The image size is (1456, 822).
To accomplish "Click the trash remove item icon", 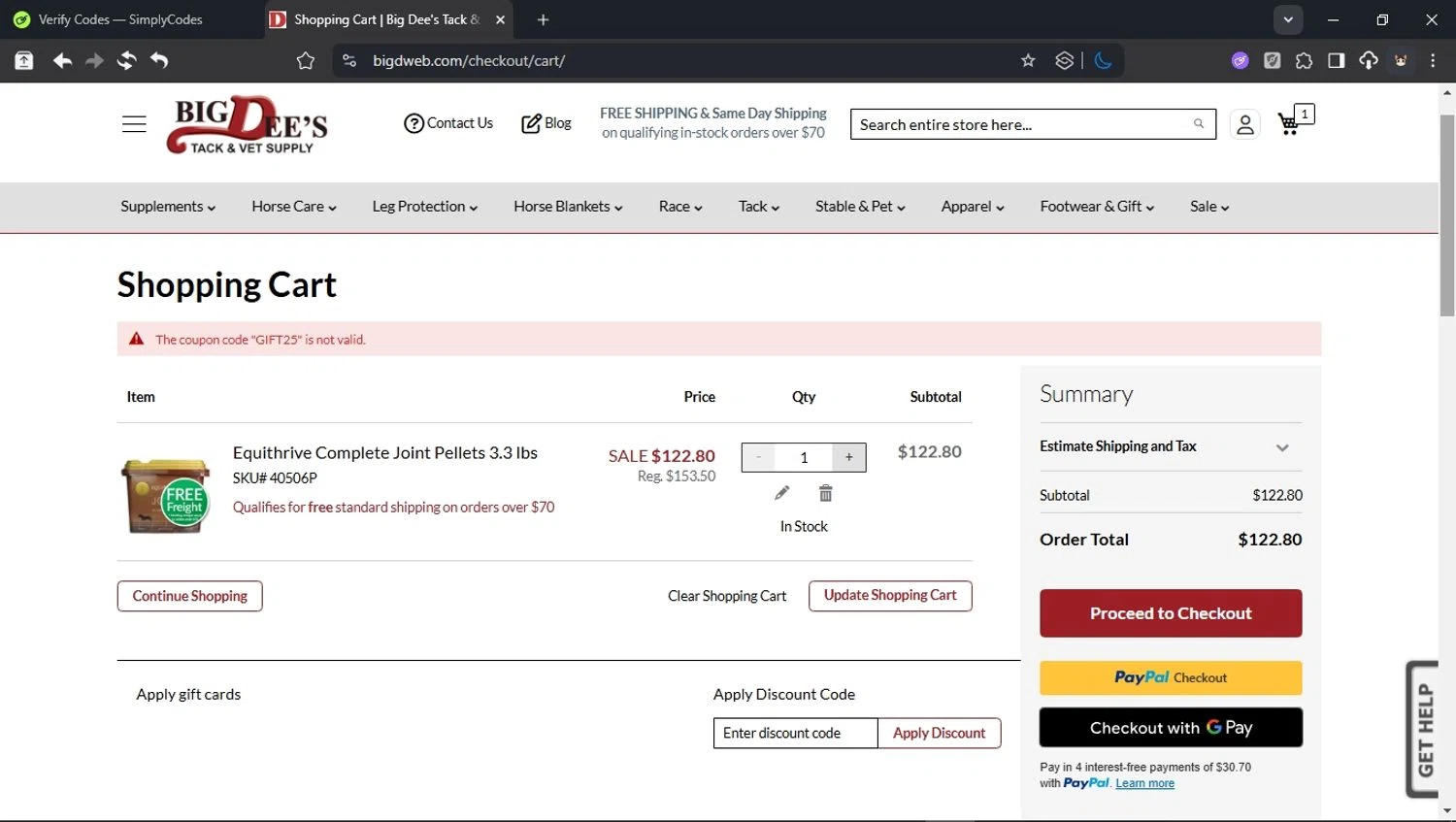I will click(825, 493).
